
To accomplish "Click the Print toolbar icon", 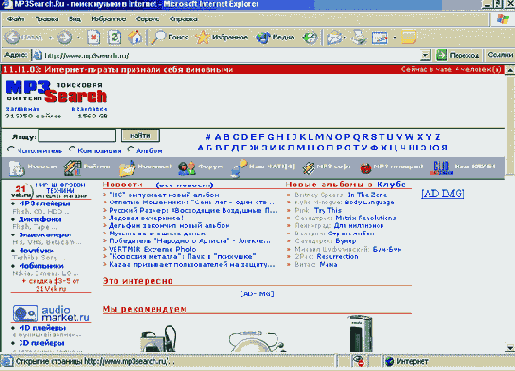I will click(x=359, y=37).
